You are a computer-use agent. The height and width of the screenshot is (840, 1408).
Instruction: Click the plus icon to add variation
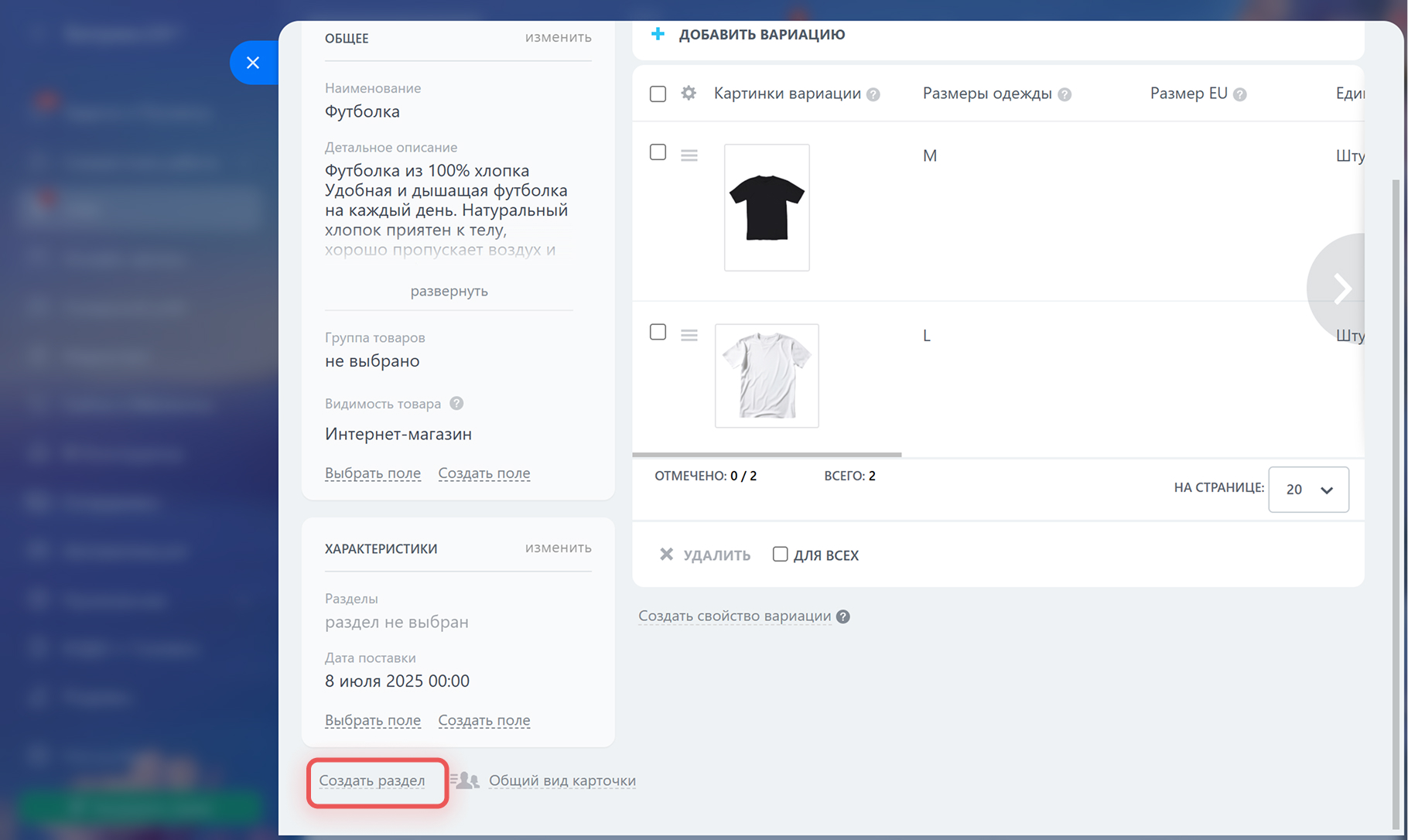point(658,34)
